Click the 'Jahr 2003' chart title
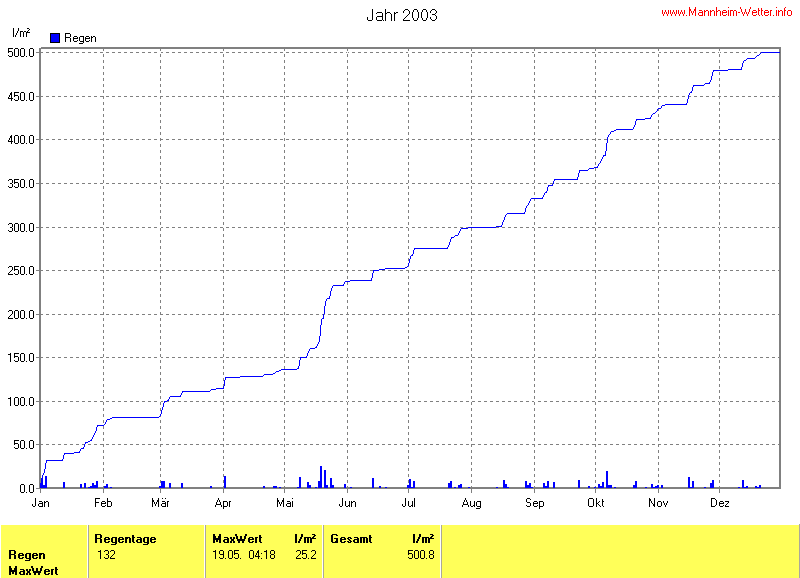 point(401,15)
